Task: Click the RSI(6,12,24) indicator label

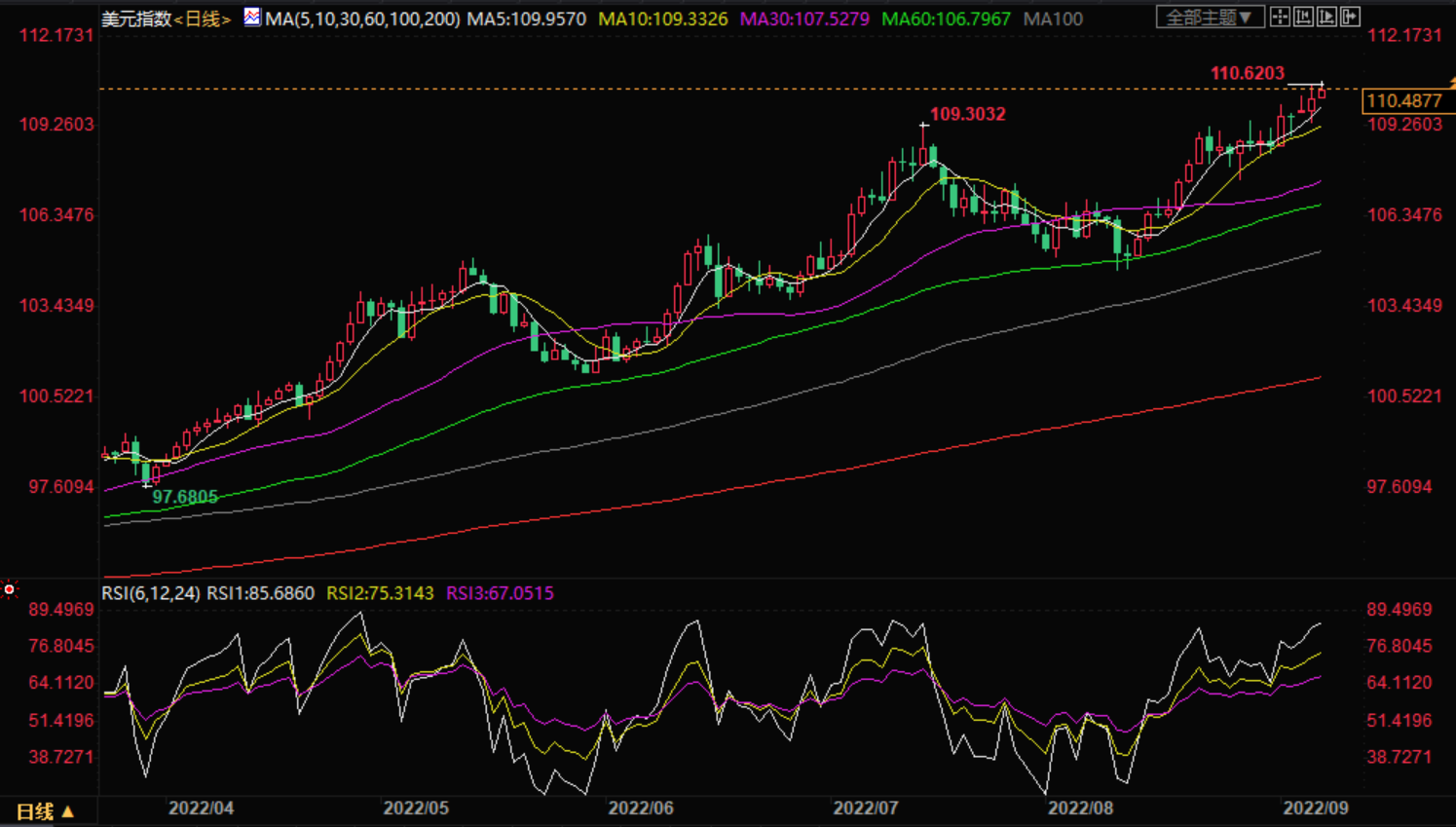Action: (x=151, y=593)
